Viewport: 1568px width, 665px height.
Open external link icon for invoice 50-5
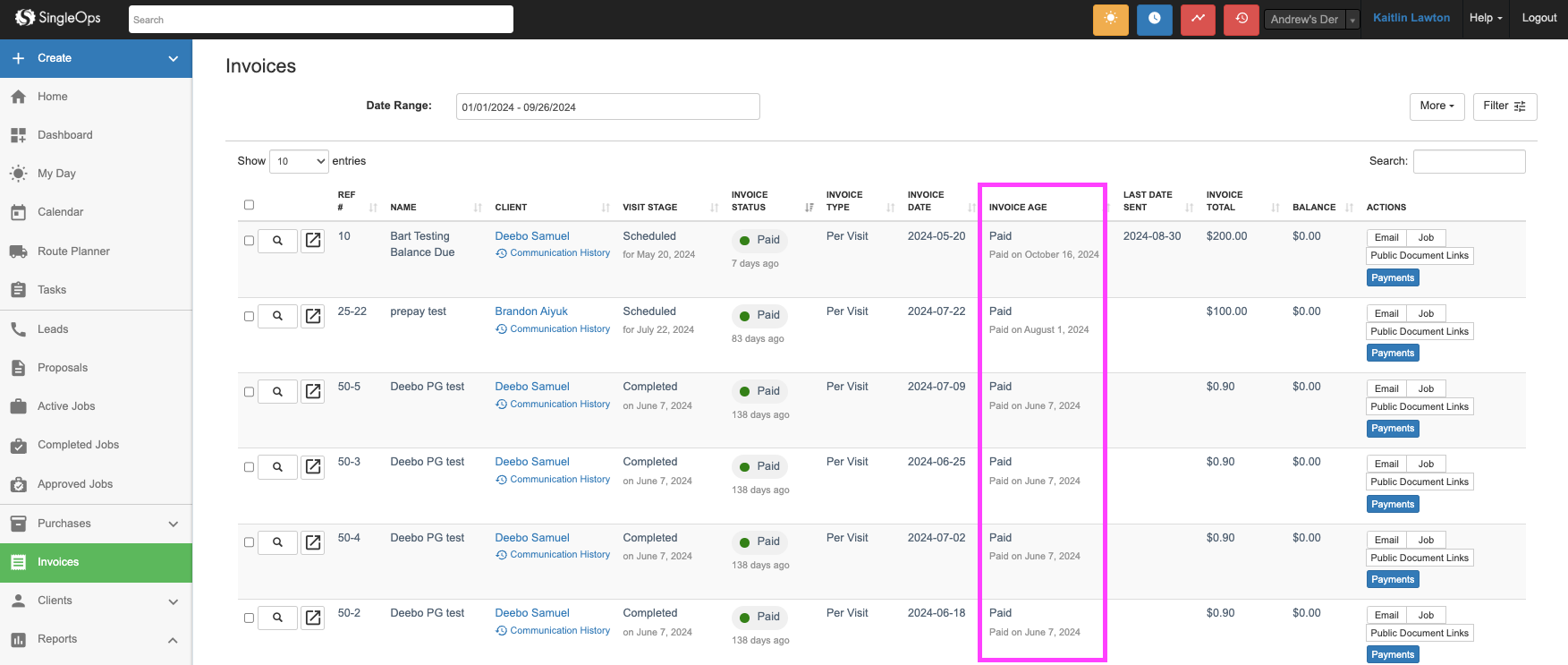pos(313,391)
